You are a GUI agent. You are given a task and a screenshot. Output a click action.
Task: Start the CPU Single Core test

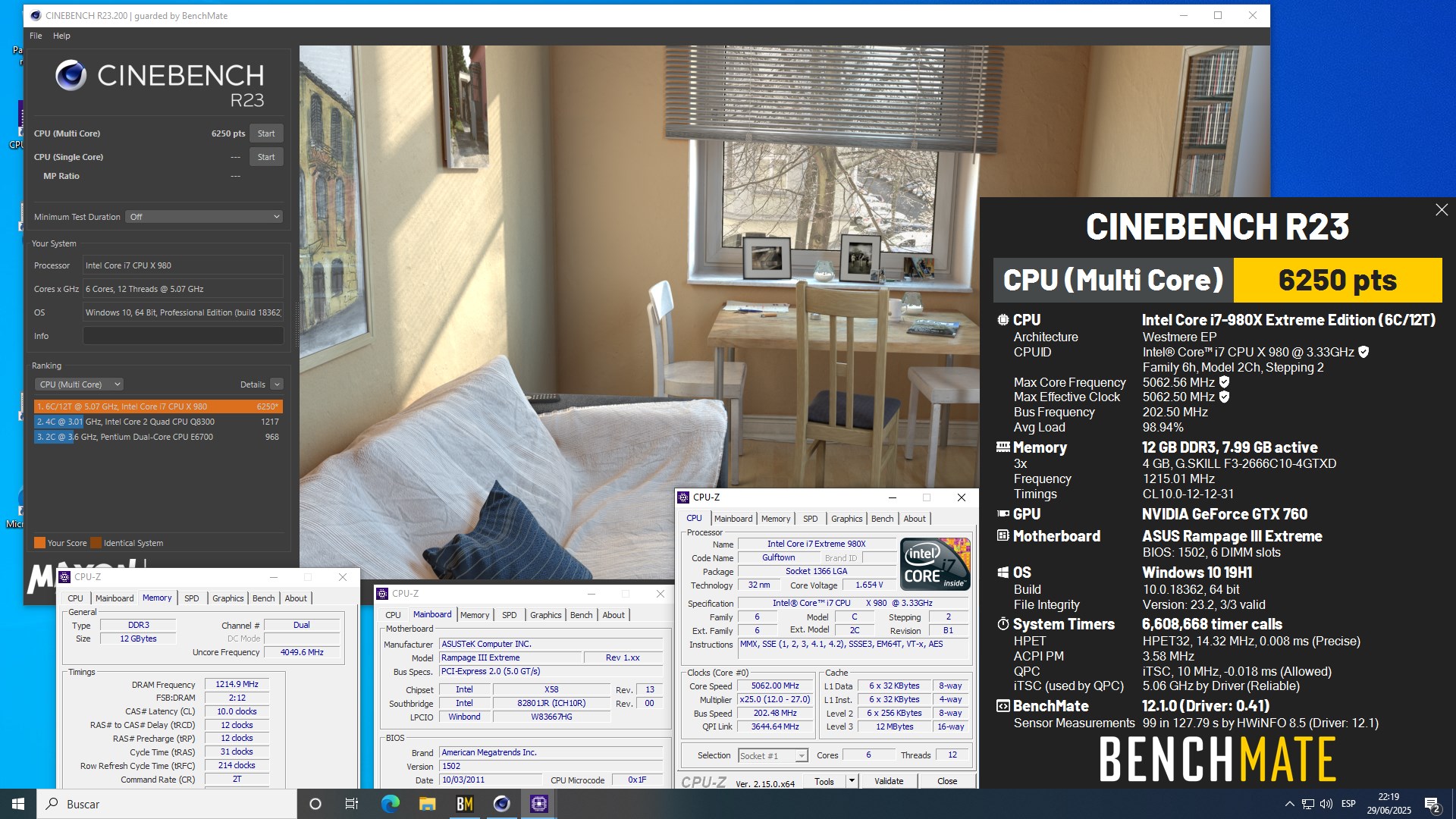266,157
